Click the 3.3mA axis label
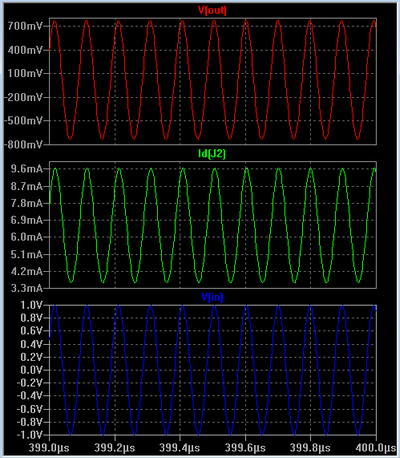This screenshot has height=458, width=400. [x=27, y=288]
